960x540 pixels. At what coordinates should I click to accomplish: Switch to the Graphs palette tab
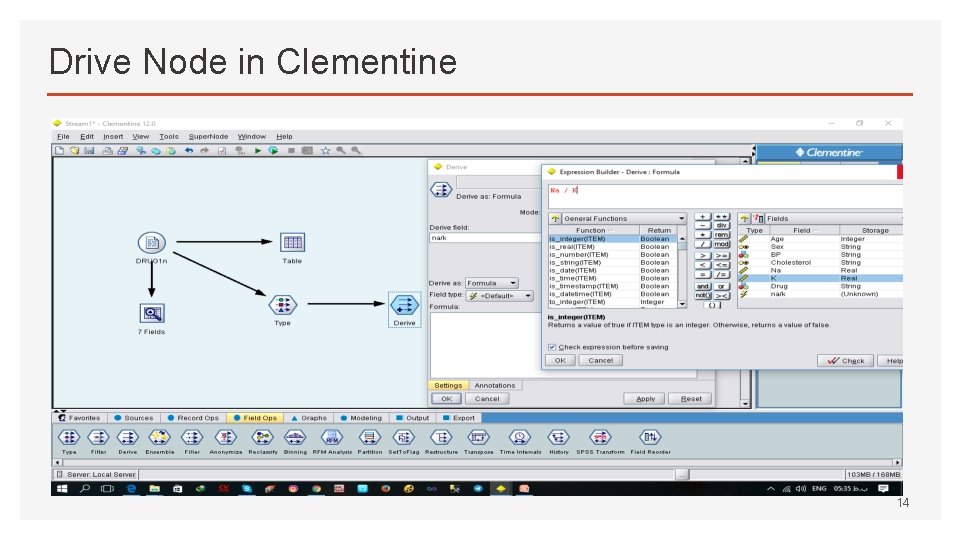(x=309, y=418)
